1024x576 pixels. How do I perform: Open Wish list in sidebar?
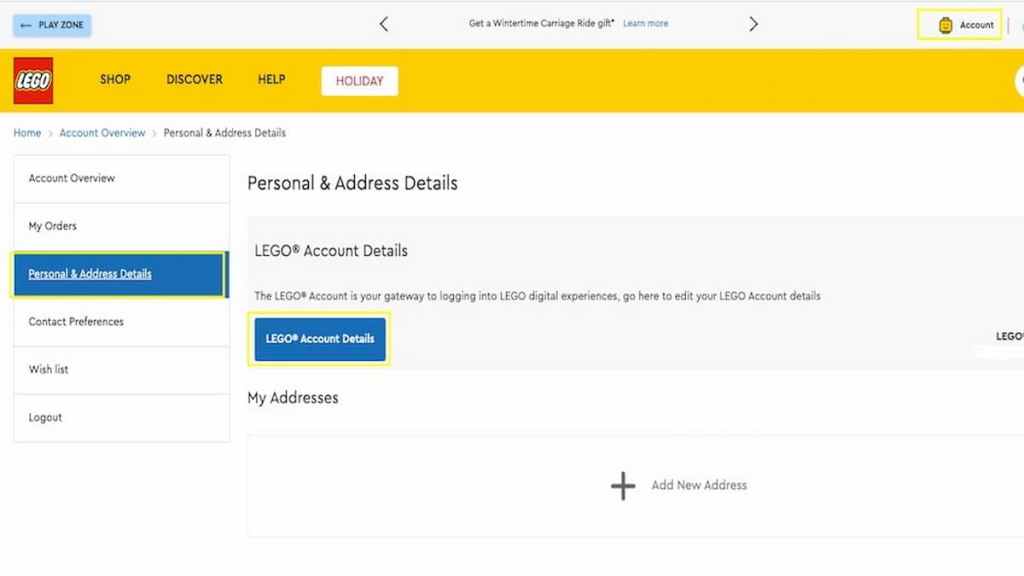(x=121, y=370)
